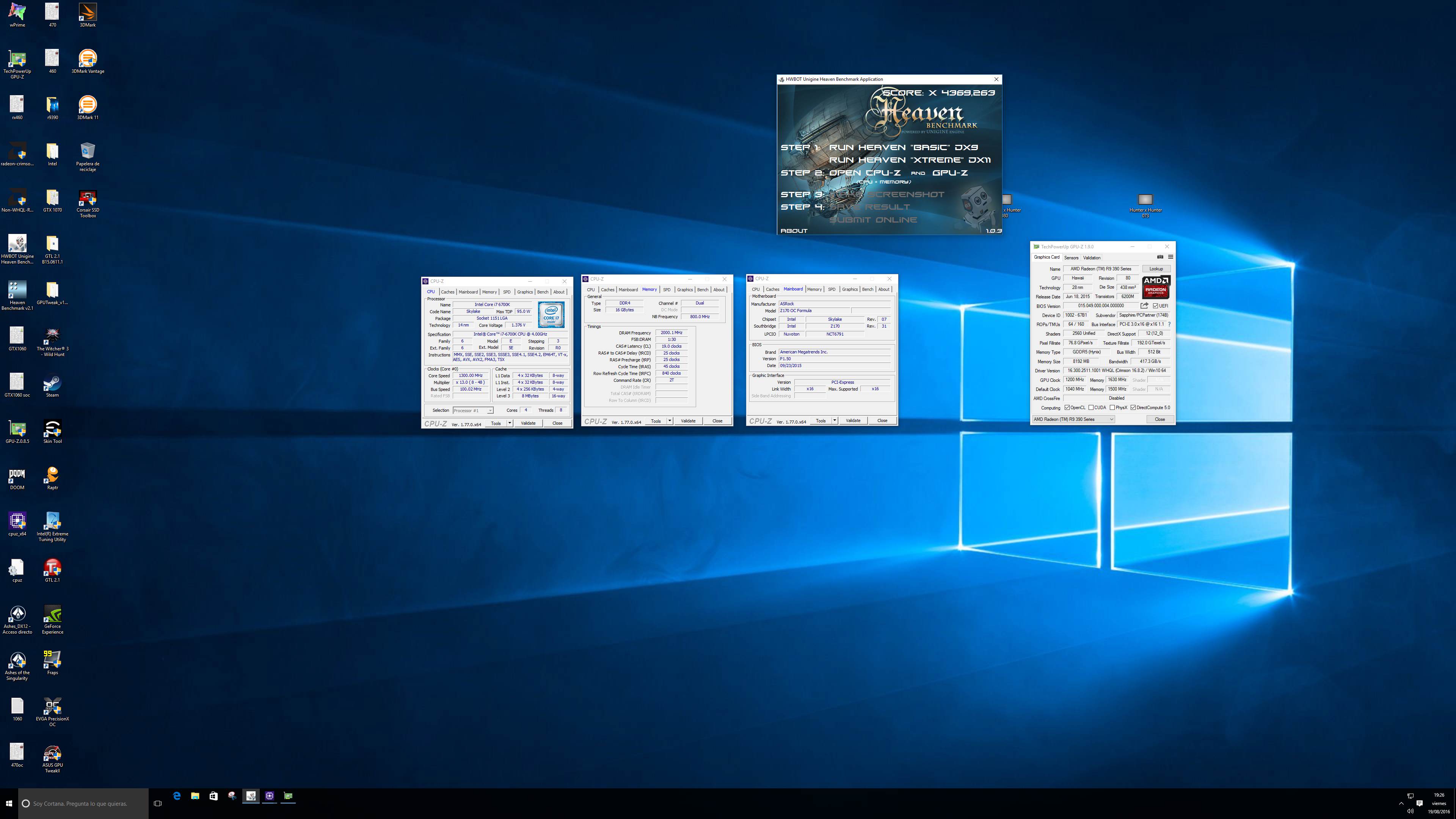Expand the Tools arrow in CPU-Z CPU-tab window
The height and width of the screenshot is (819, 1456).
tap(509, 423)
